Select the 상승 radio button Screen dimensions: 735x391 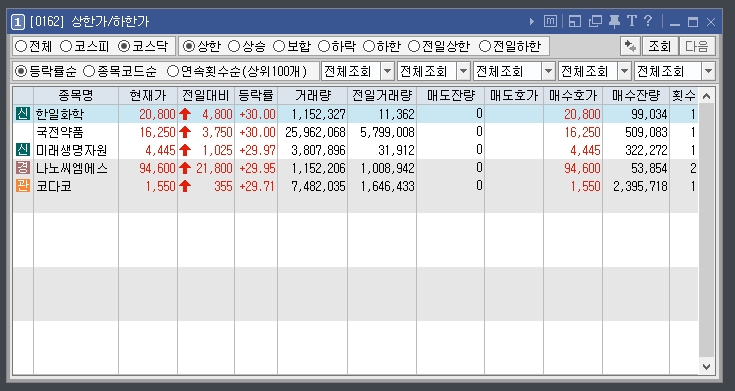point(234,46)
